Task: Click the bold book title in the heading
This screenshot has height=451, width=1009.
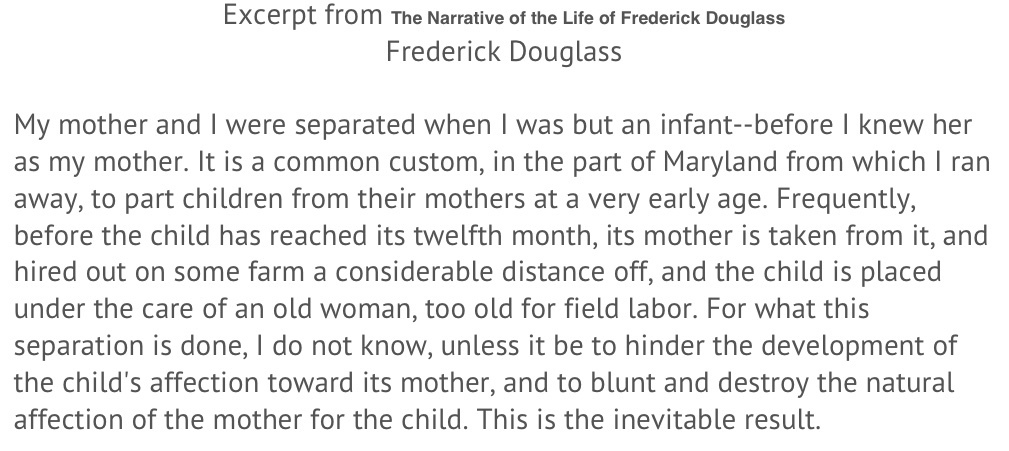Action: (x=588, y=18)
